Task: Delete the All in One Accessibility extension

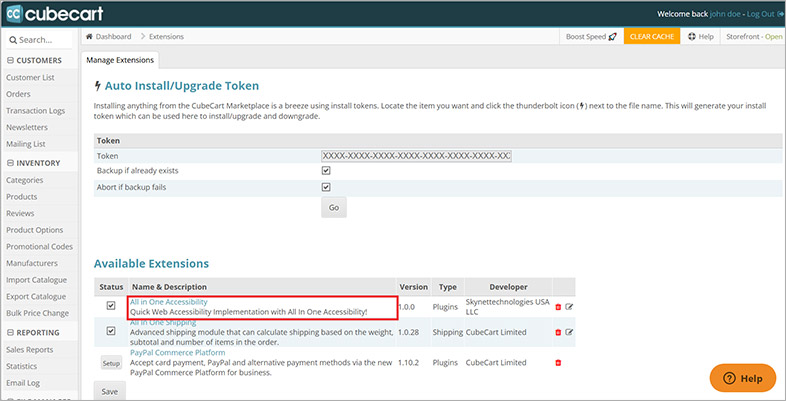Action: pyautogui.click(x=557, y=307)
